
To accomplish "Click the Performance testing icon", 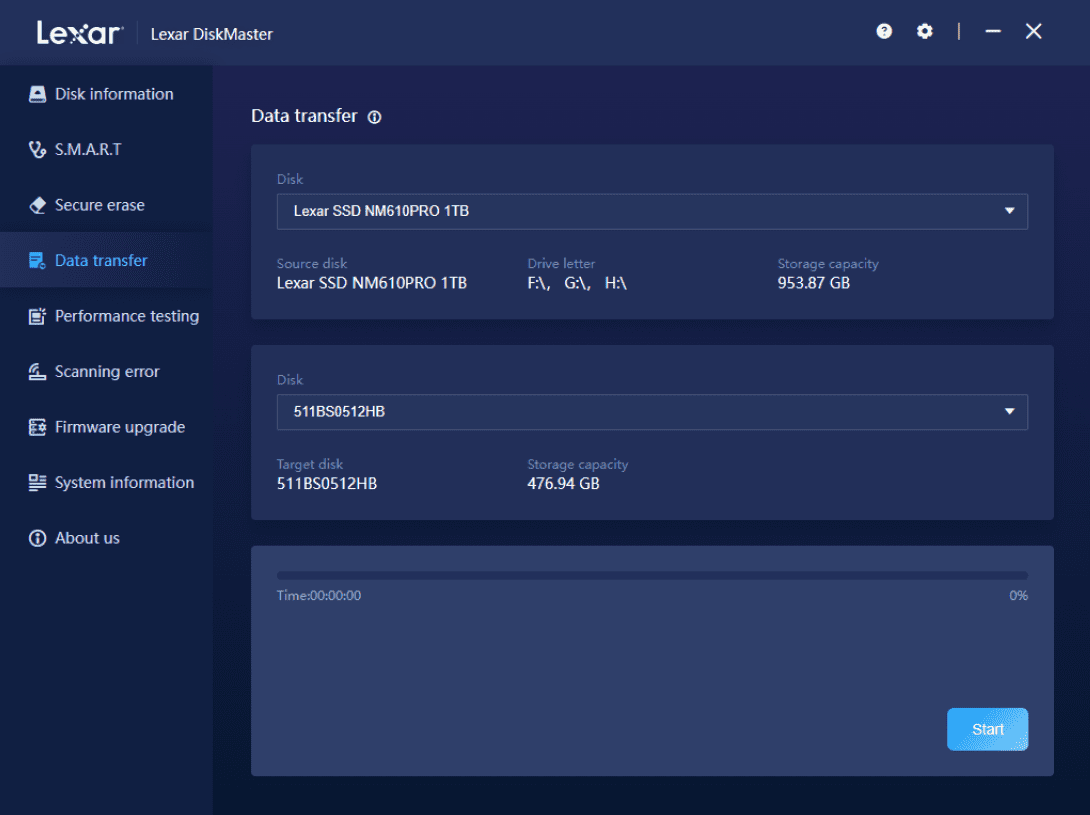I will tap(38, 316).
